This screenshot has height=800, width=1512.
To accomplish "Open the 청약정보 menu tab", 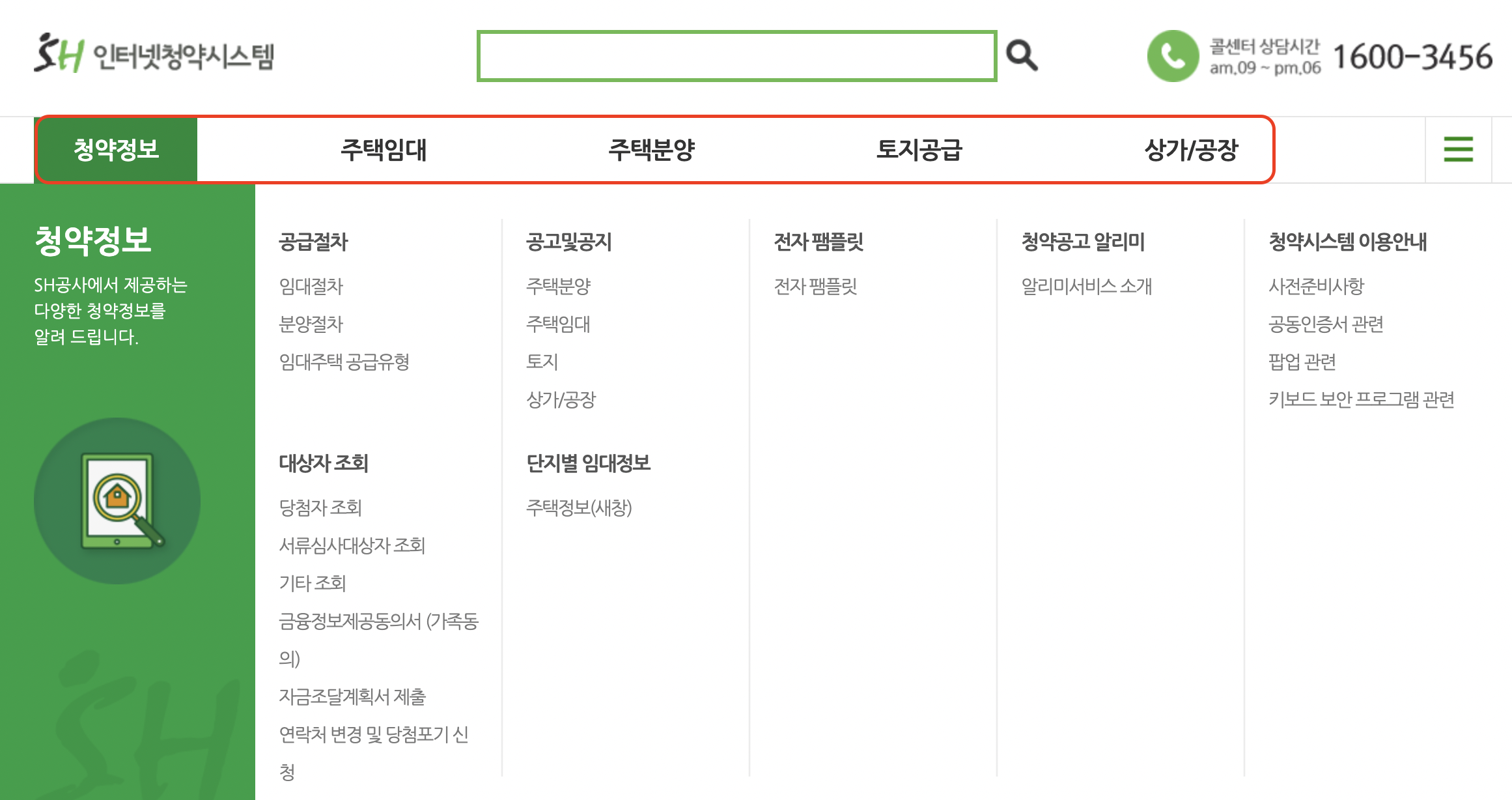I will click(x=116, y=149).
